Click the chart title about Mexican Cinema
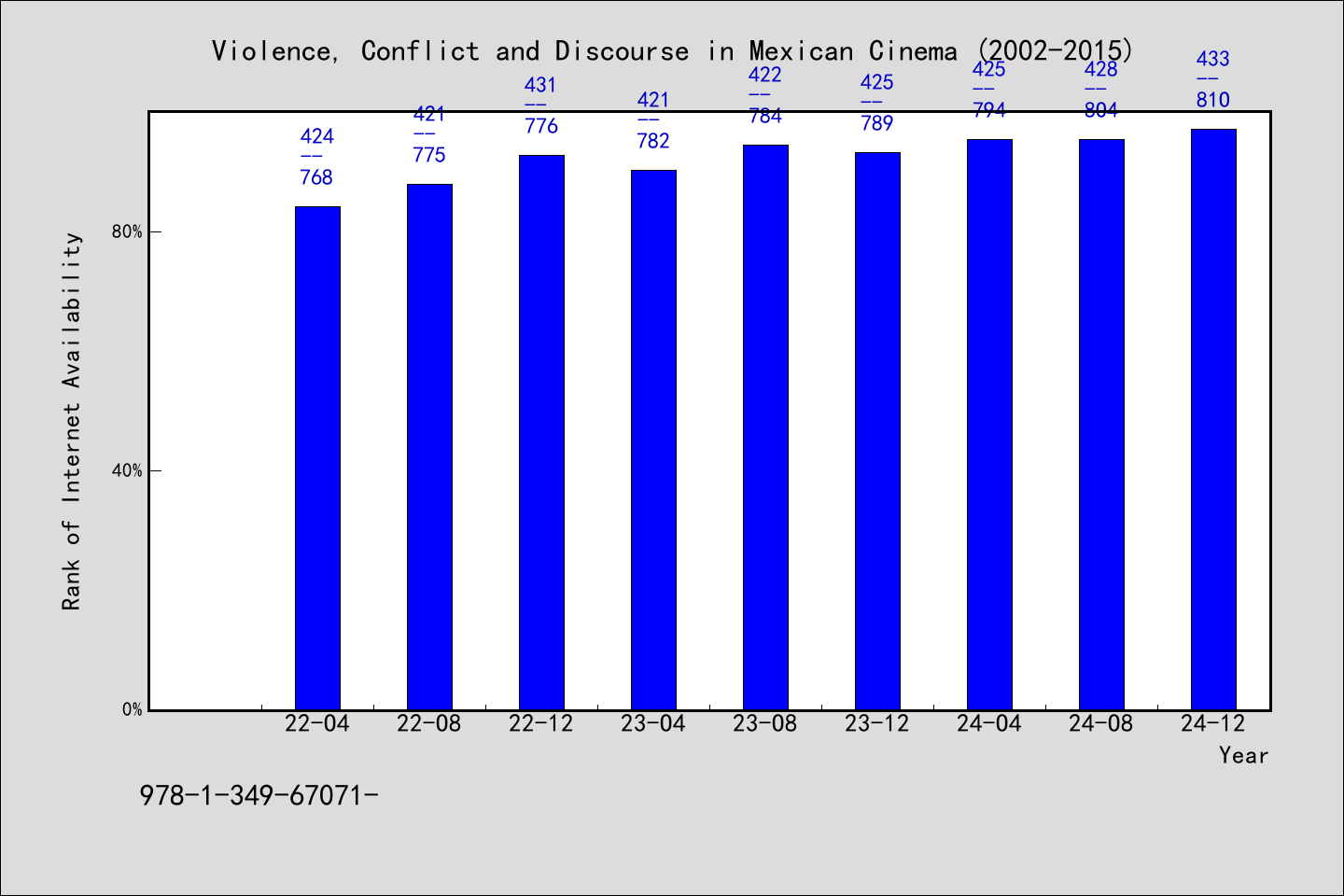This screenshot has width=1344, height=896. pos(672,50)
